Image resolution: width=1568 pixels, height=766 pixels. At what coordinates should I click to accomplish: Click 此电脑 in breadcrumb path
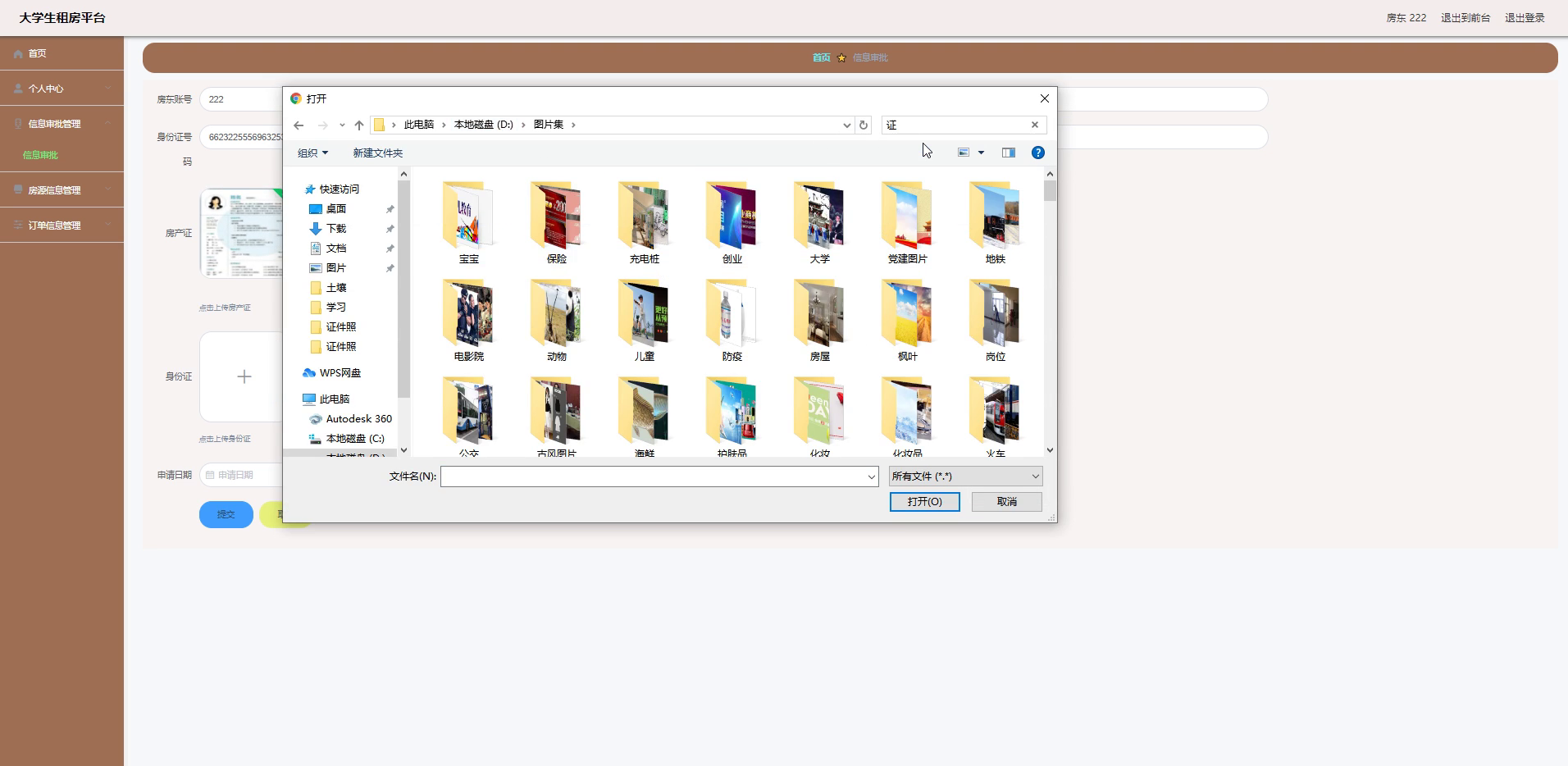click(419, 125)
